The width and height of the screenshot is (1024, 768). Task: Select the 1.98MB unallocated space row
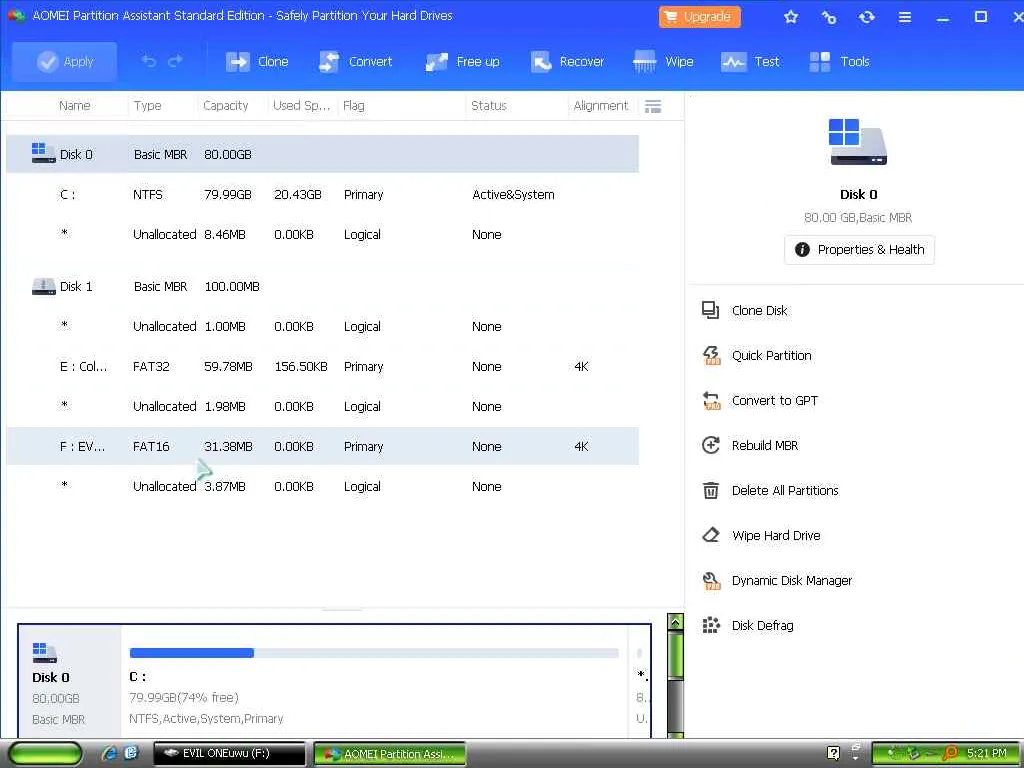[322, 406]
